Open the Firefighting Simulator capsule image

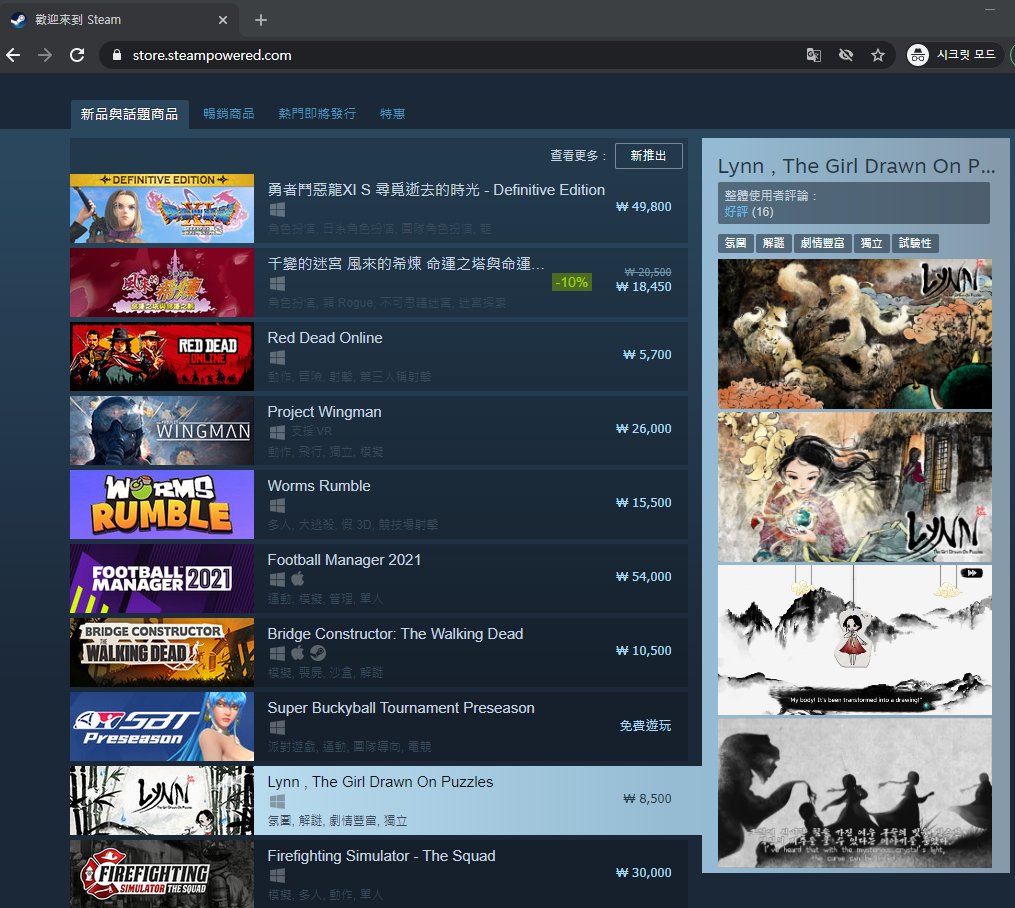[162, 874]
